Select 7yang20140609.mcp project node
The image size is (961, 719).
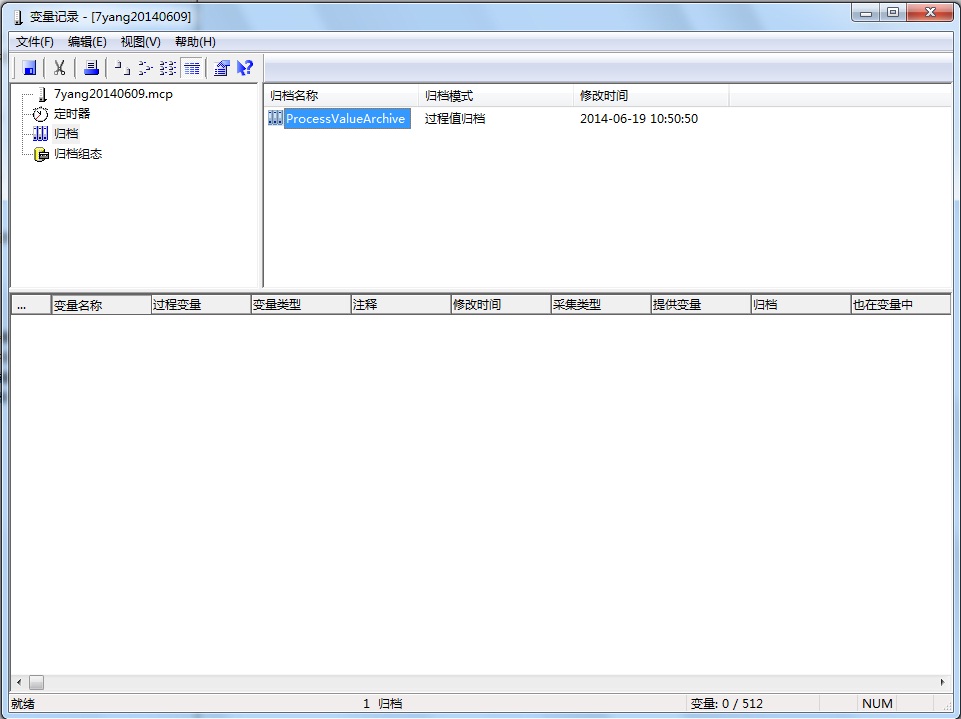click(113, 94)
